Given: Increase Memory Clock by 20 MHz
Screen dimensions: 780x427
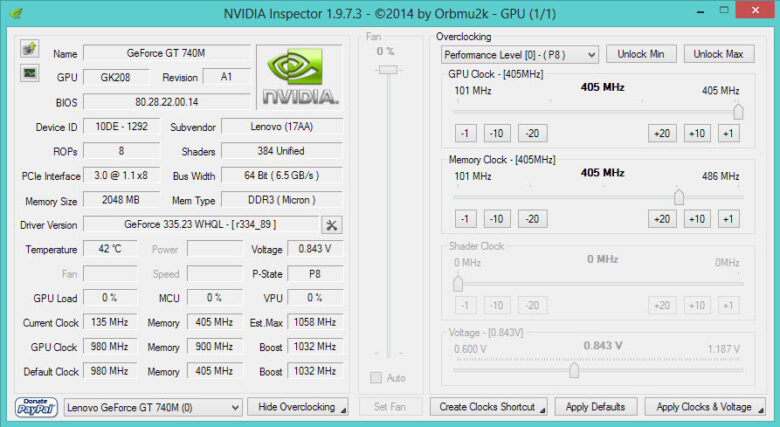Looking at the screenshot, I should (662, 219).
